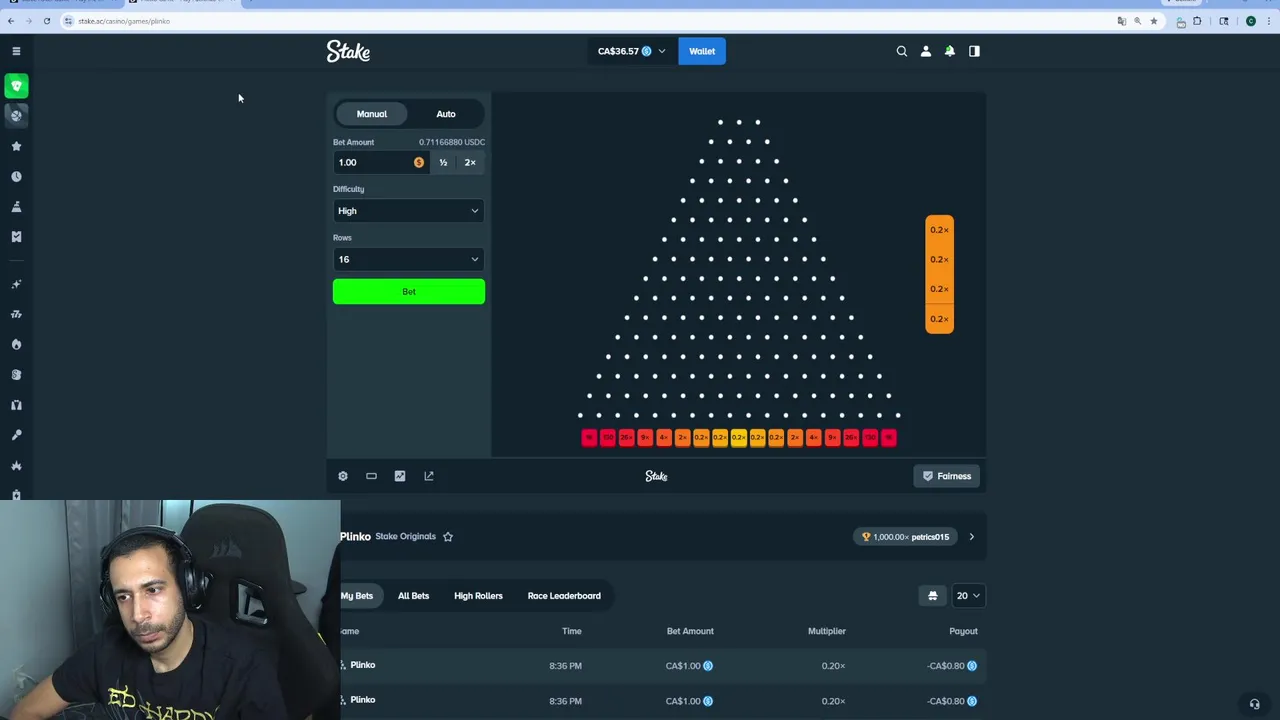Viewport: 1280px width, 720px height.
Task: Open the balance currency dropdown CA$36.57
Action: tap(632, 51)
